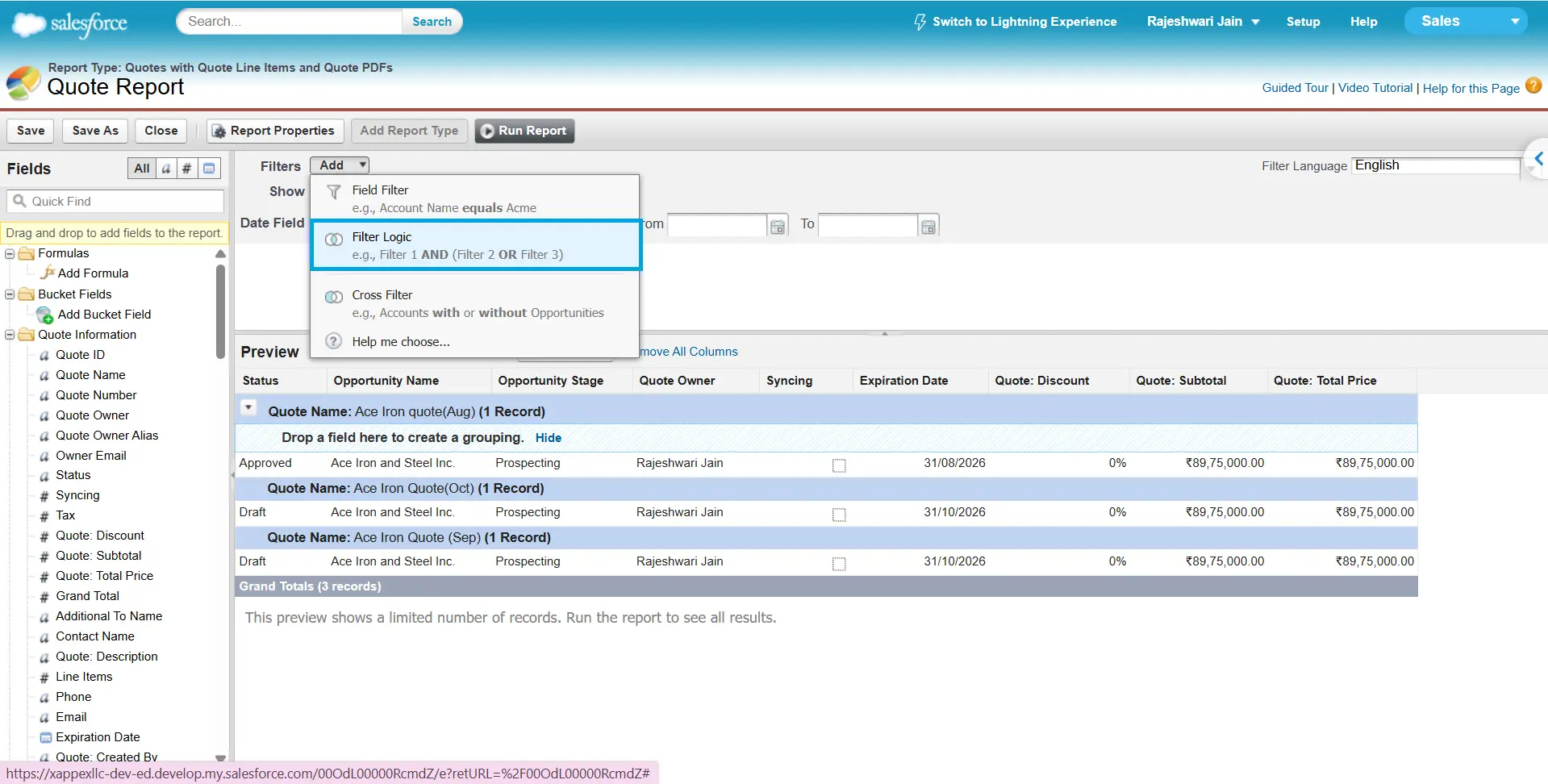This screenshot has height=784, width=1548.
Task: Click the Add Formula icon
Action: point(48,273)
